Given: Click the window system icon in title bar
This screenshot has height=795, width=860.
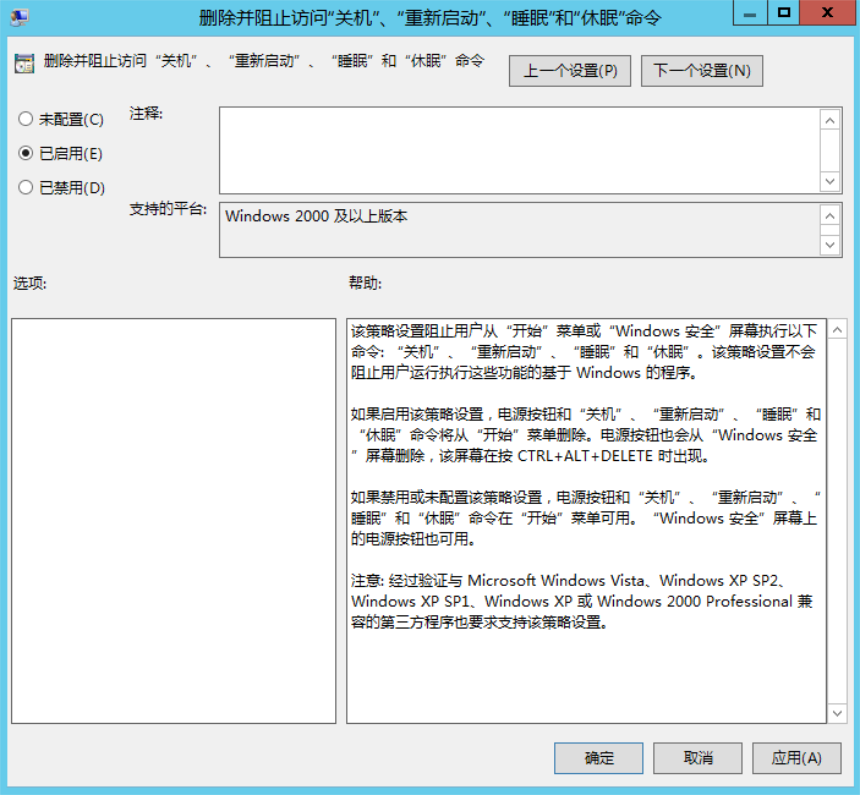Looking at the screenshot, I should (19, 18).
